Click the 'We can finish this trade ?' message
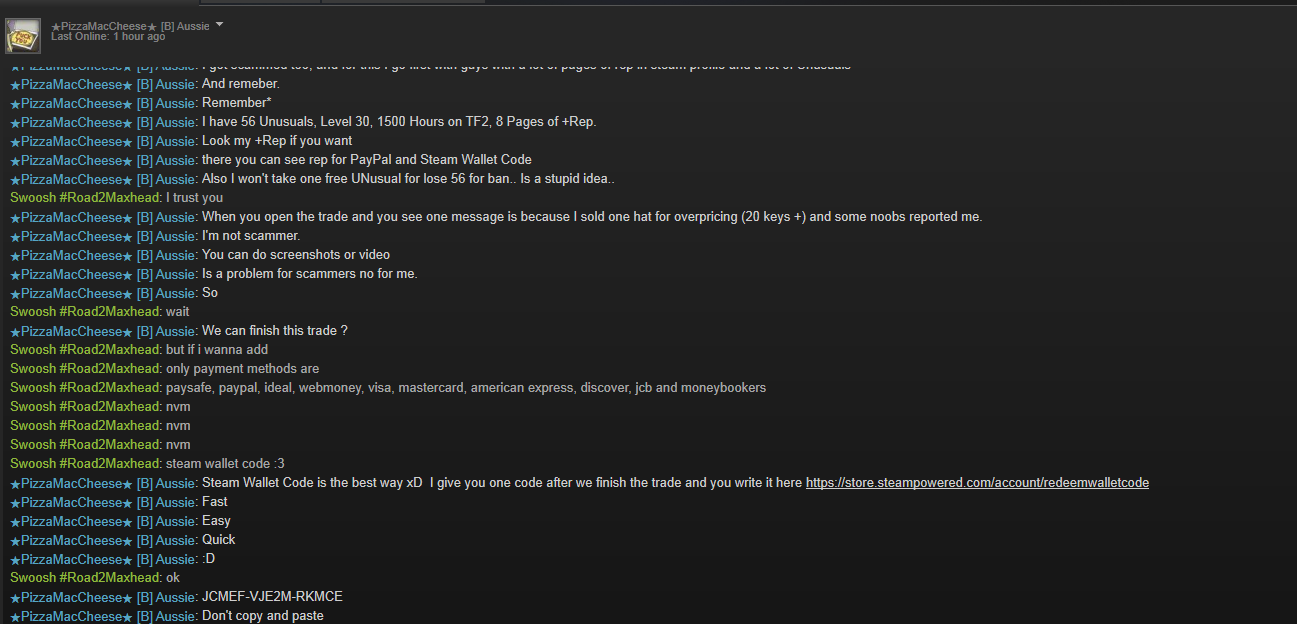Image resolution: width=1297 pixels, height=624 pixels. [275, 331]
